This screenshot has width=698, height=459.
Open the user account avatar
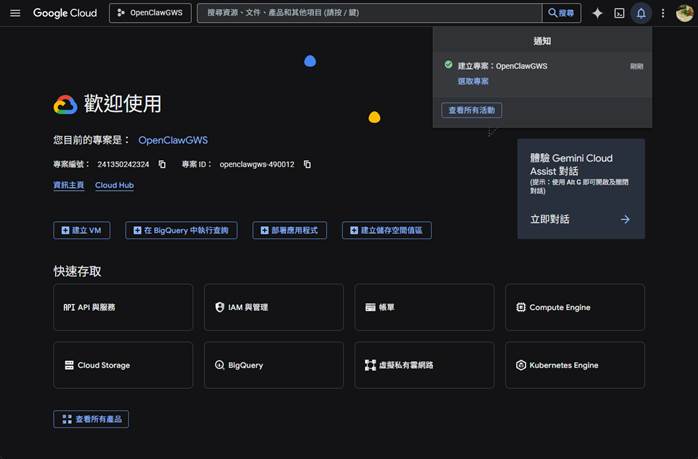[x=684, y=13]
